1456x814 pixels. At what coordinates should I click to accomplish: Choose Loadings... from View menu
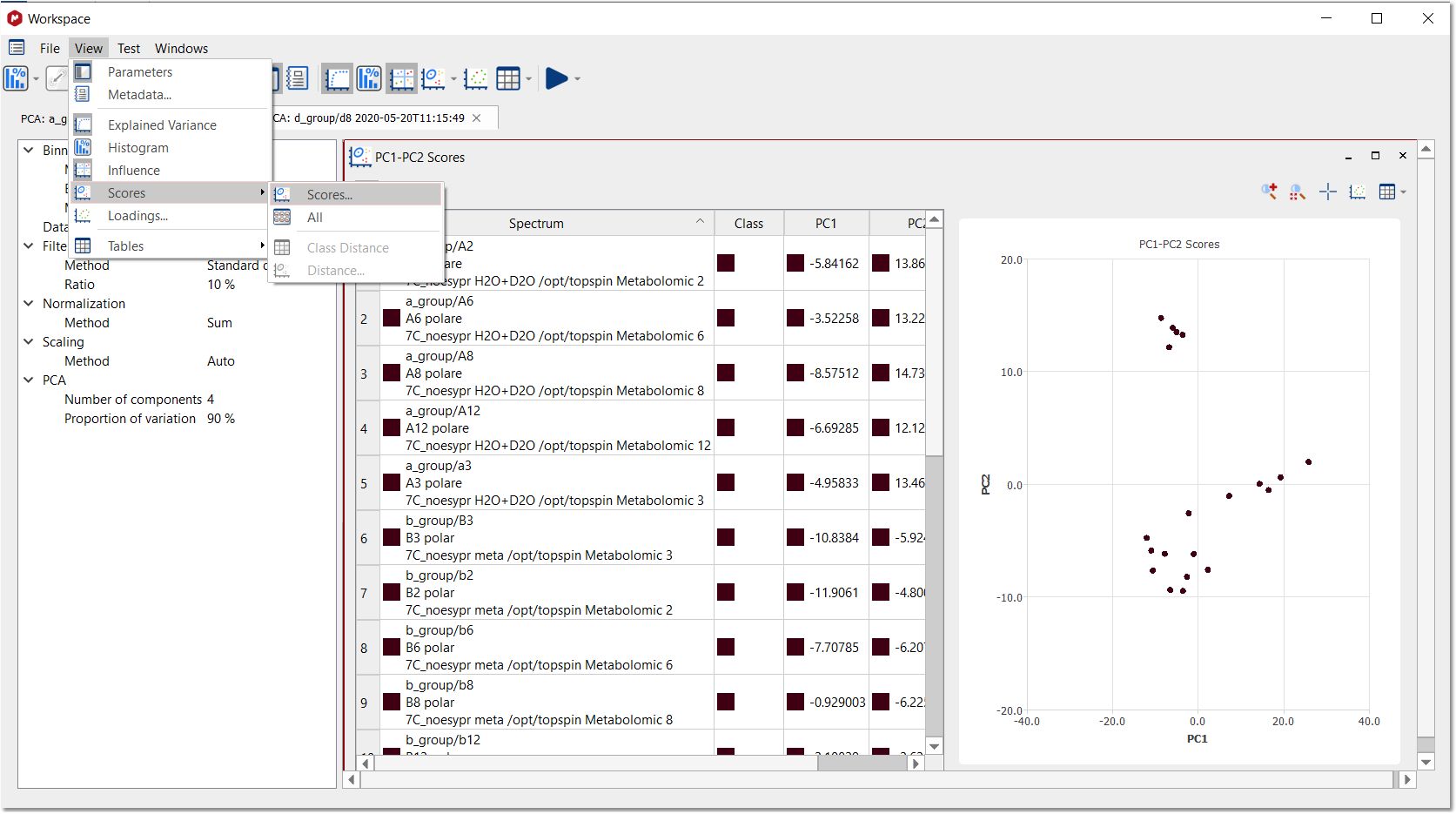[171, 216]
